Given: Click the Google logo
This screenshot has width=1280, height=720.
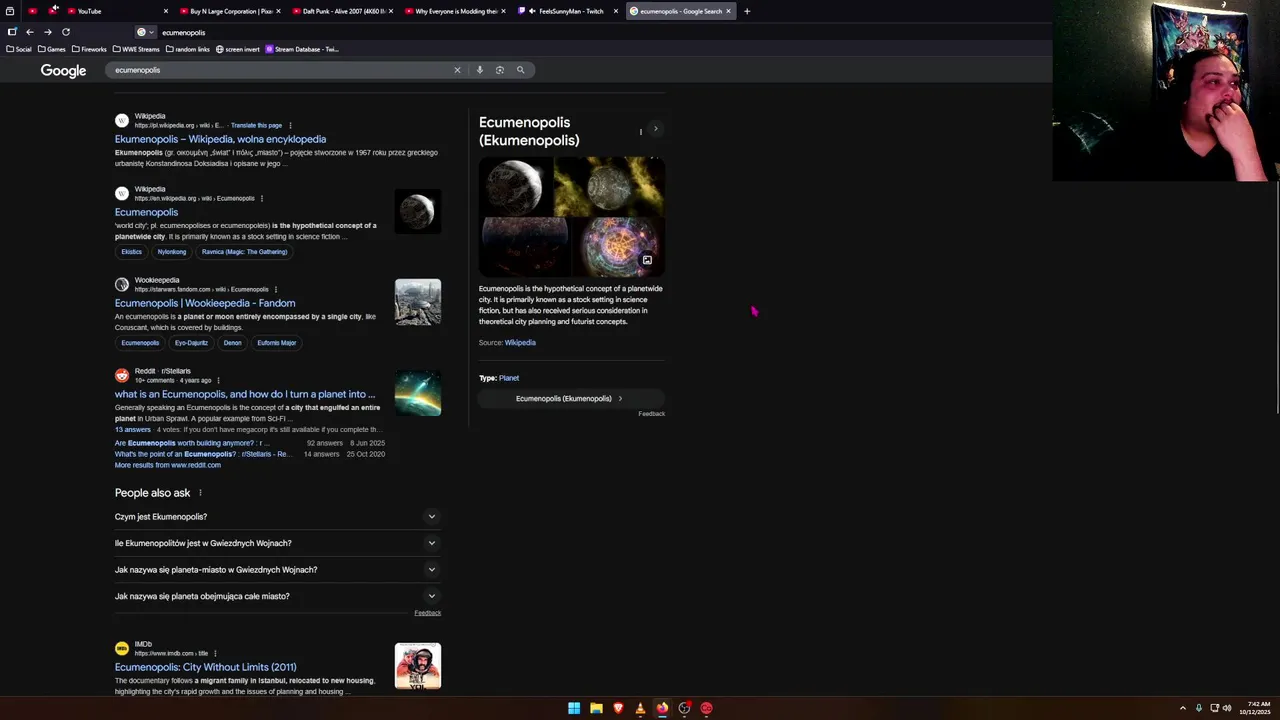Looking at the screenshot, I should click(63, 70).
